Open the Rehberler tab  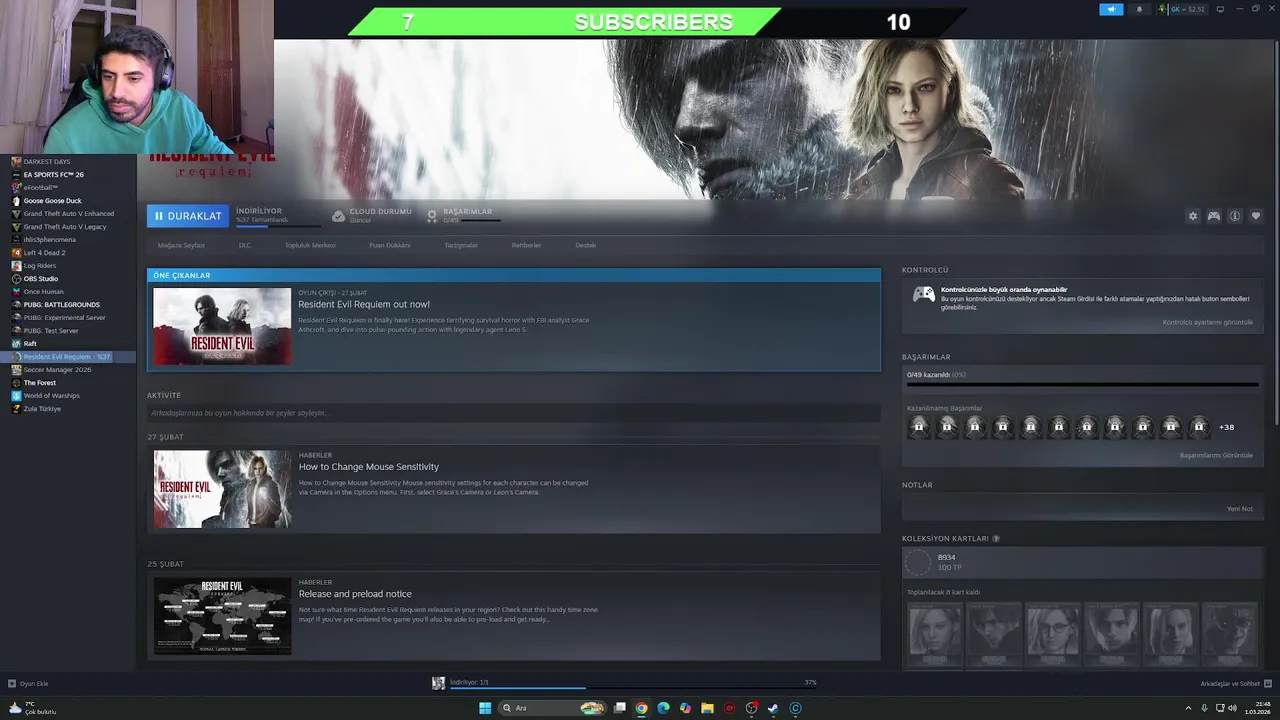(526, 245)
